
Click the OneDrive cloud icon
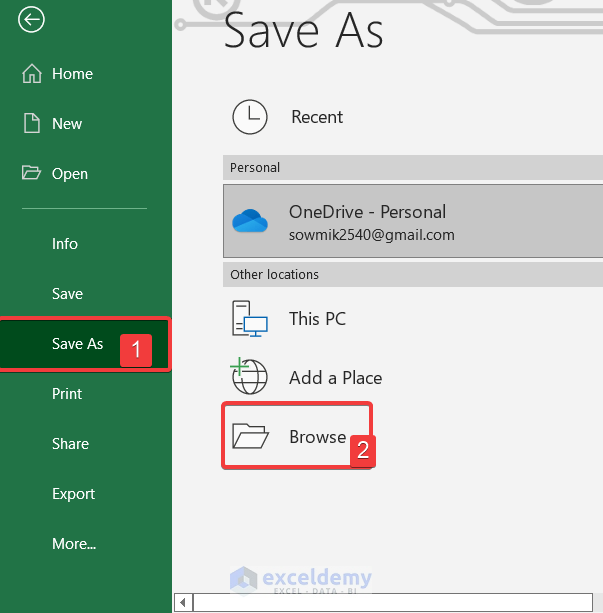click(250, 221)
